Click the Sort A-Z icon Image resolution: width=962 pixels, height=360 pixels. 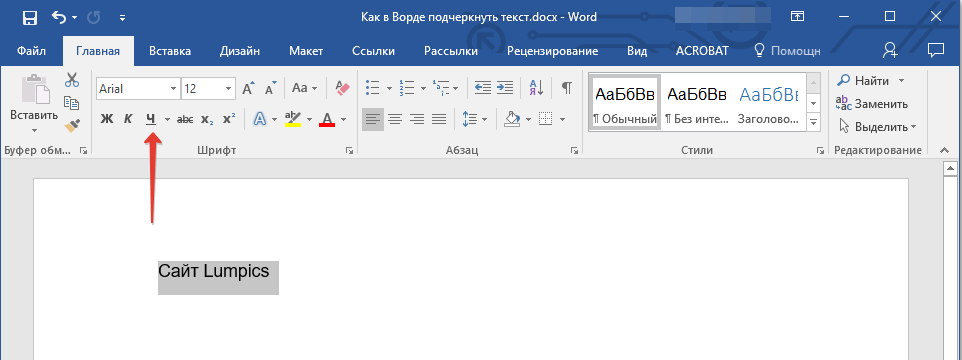[536, 88]
